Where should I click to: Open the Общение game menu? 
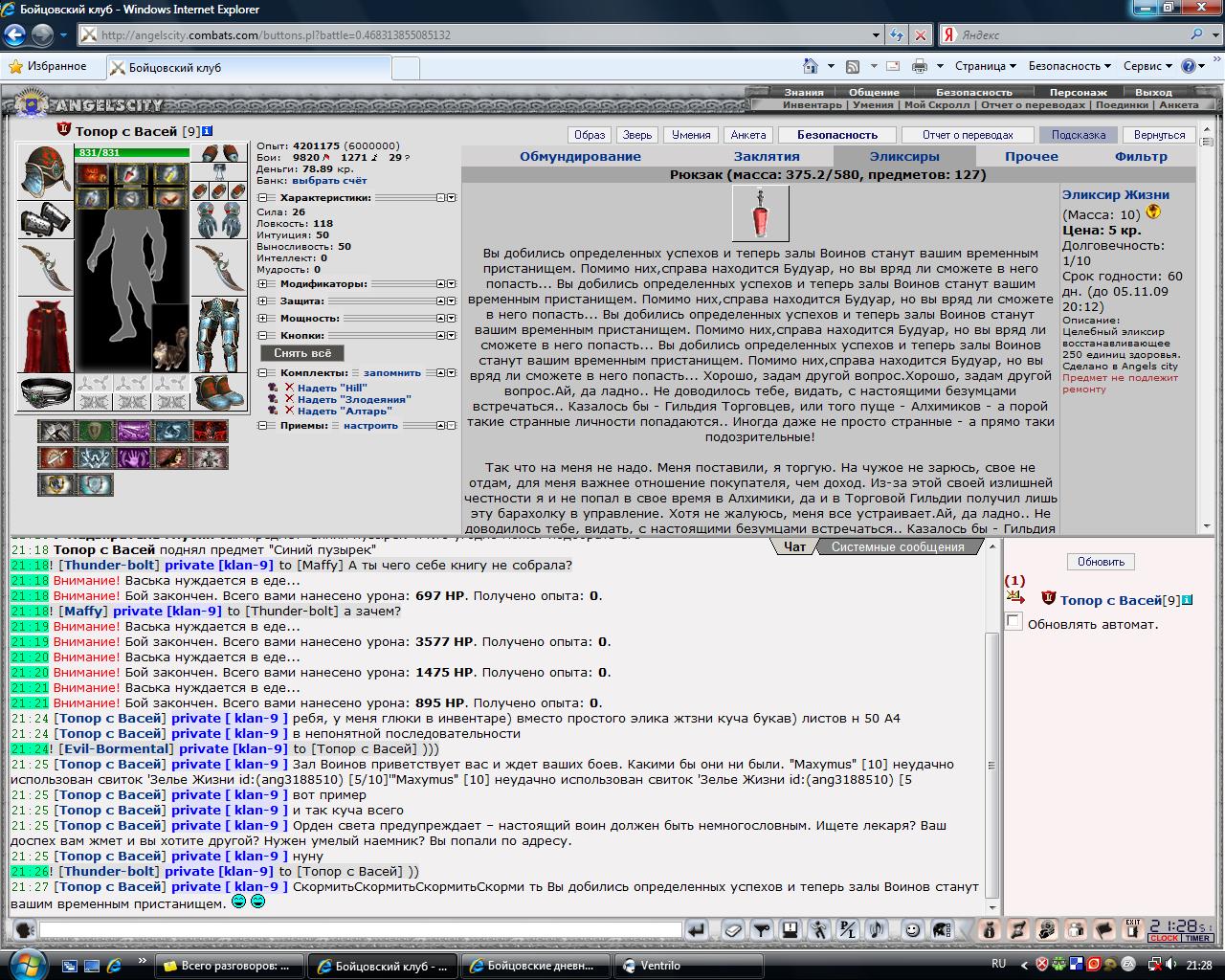874,93
